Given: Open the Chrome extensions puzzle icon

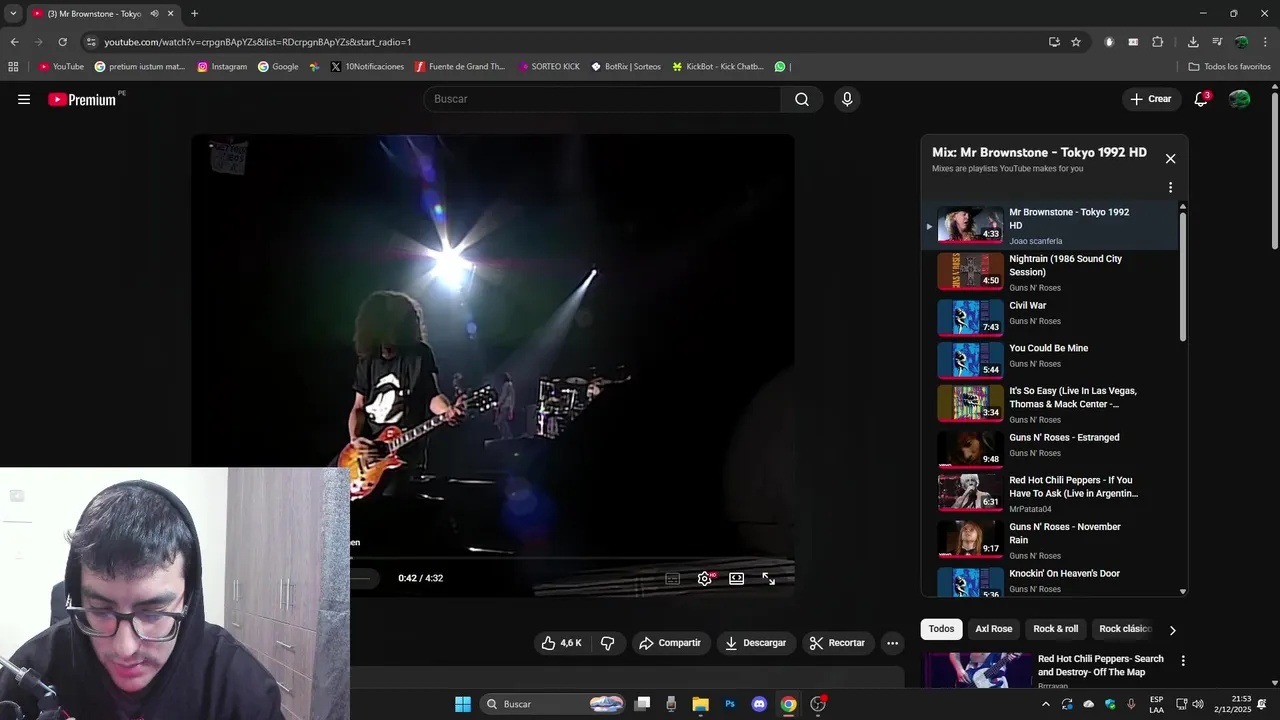Looking at the screenshot, I should pyautogui.click(x=1158, y=42).
